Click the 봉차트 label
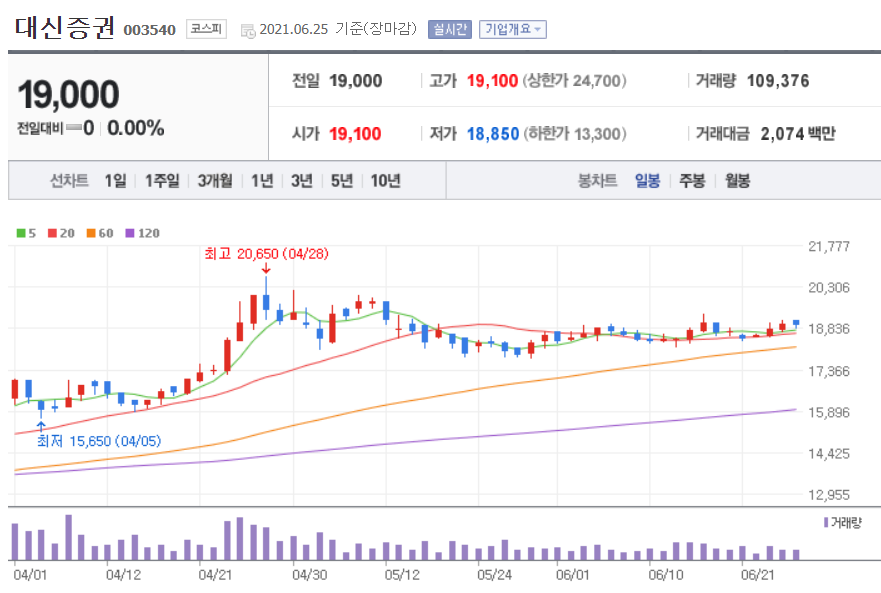Image resolution: width=881 pixels, height=593 pixels. click(597, 180)
